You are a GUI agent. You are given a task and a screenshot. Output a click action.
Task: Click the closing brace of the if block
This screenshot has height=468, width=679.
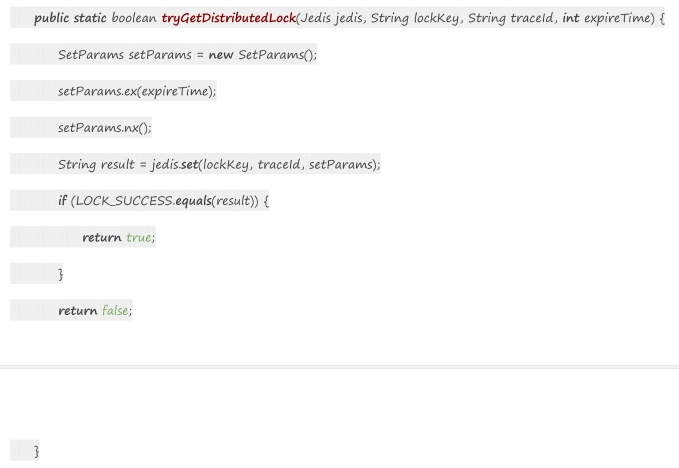(61, 274)
